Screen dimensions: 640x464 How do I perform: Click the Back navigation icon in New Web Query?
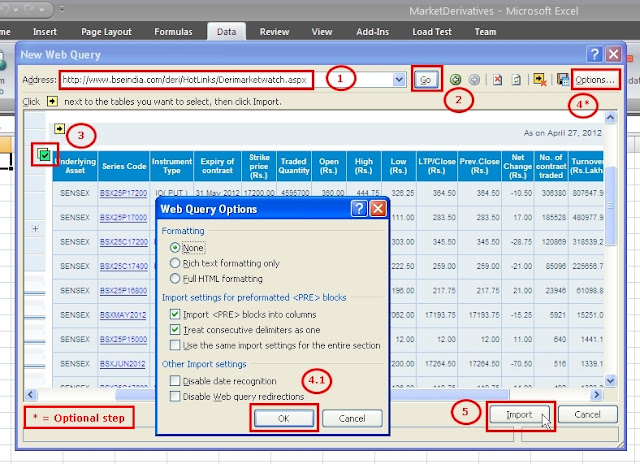coord(455,80)
